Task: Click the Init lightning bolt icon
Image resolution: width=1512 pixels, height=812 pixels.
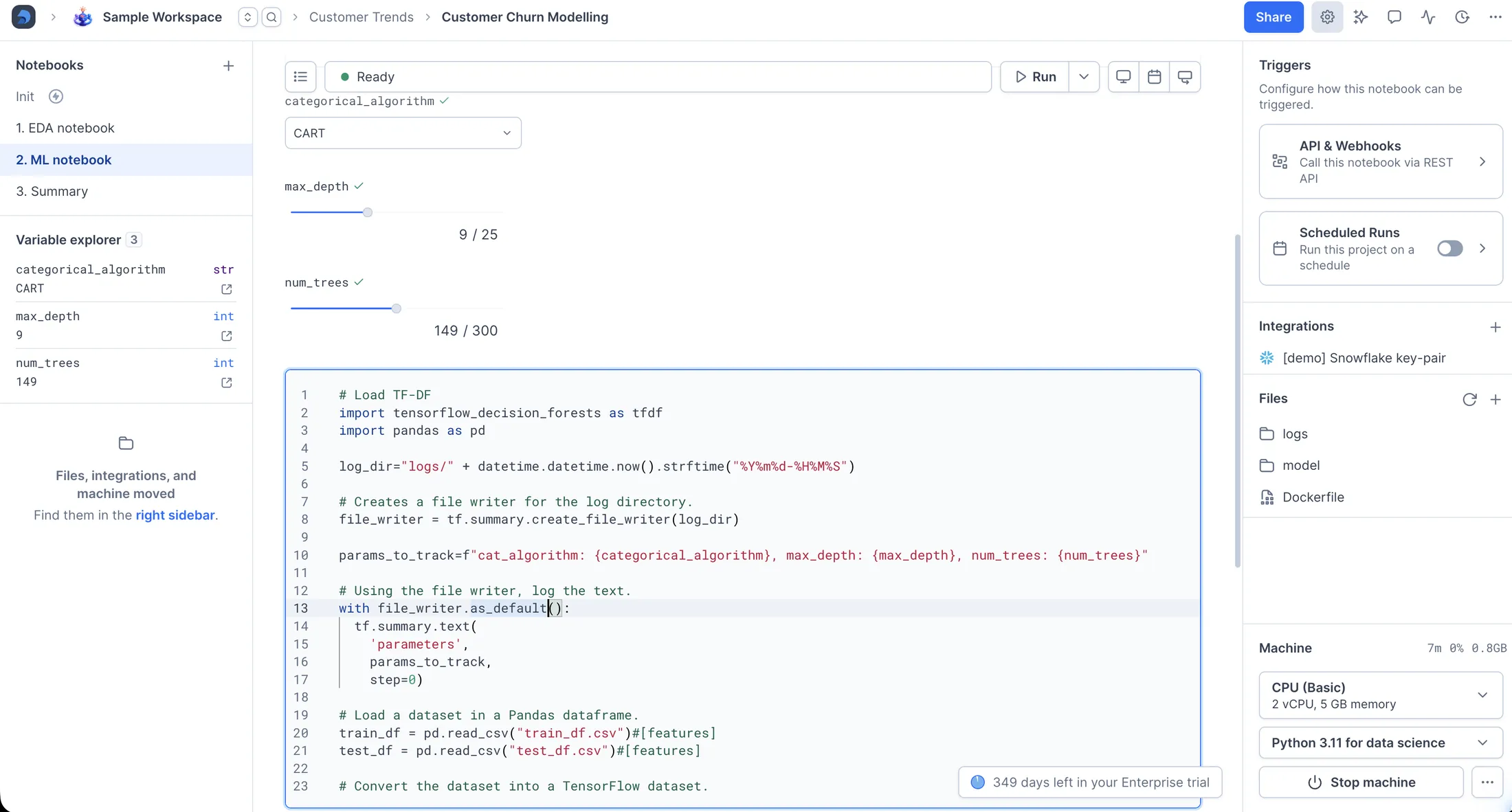Action: point(56,96)
